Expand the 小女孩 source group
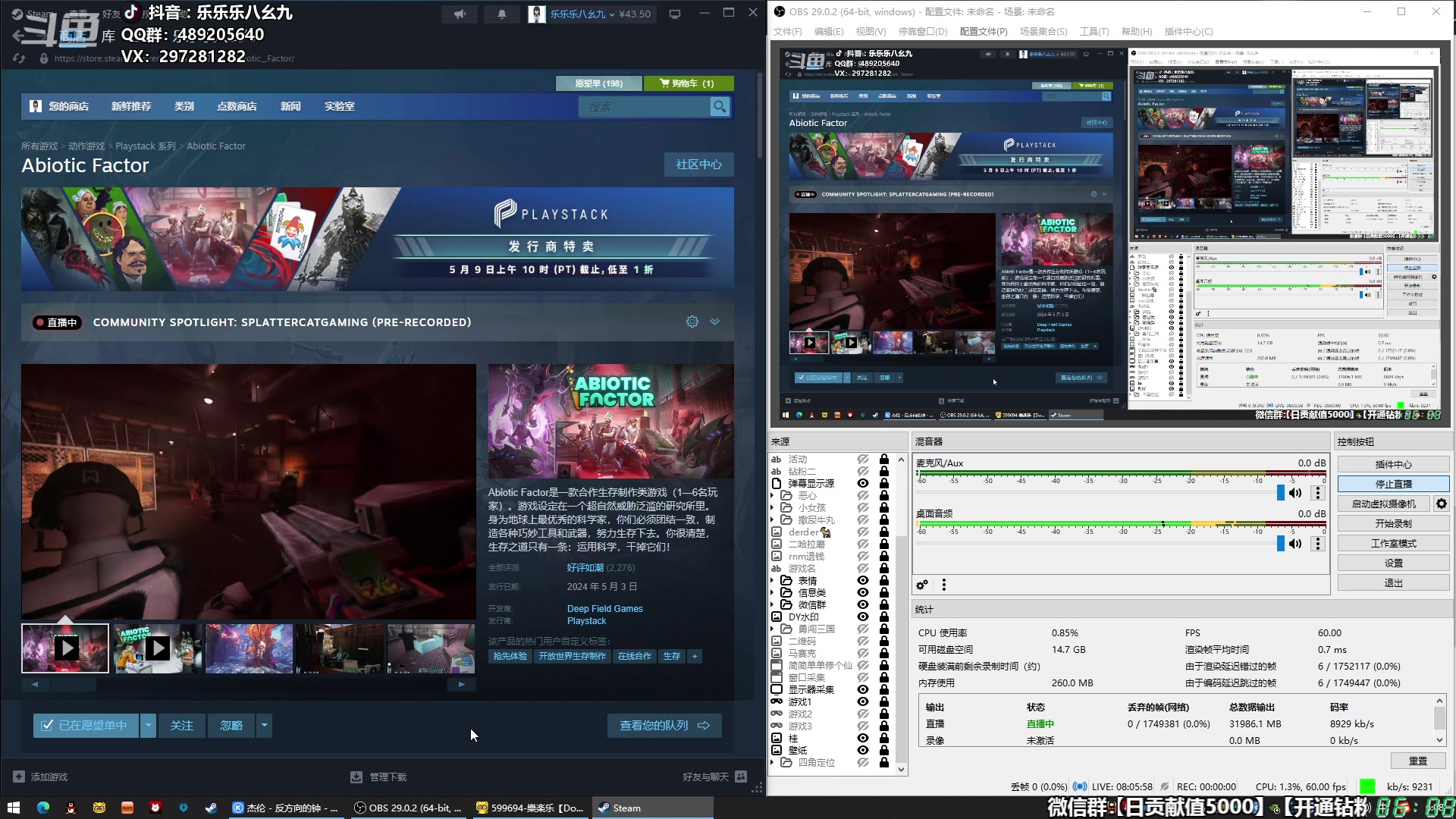The height and width of the screenshot is (819, 1456). point(773,508)
